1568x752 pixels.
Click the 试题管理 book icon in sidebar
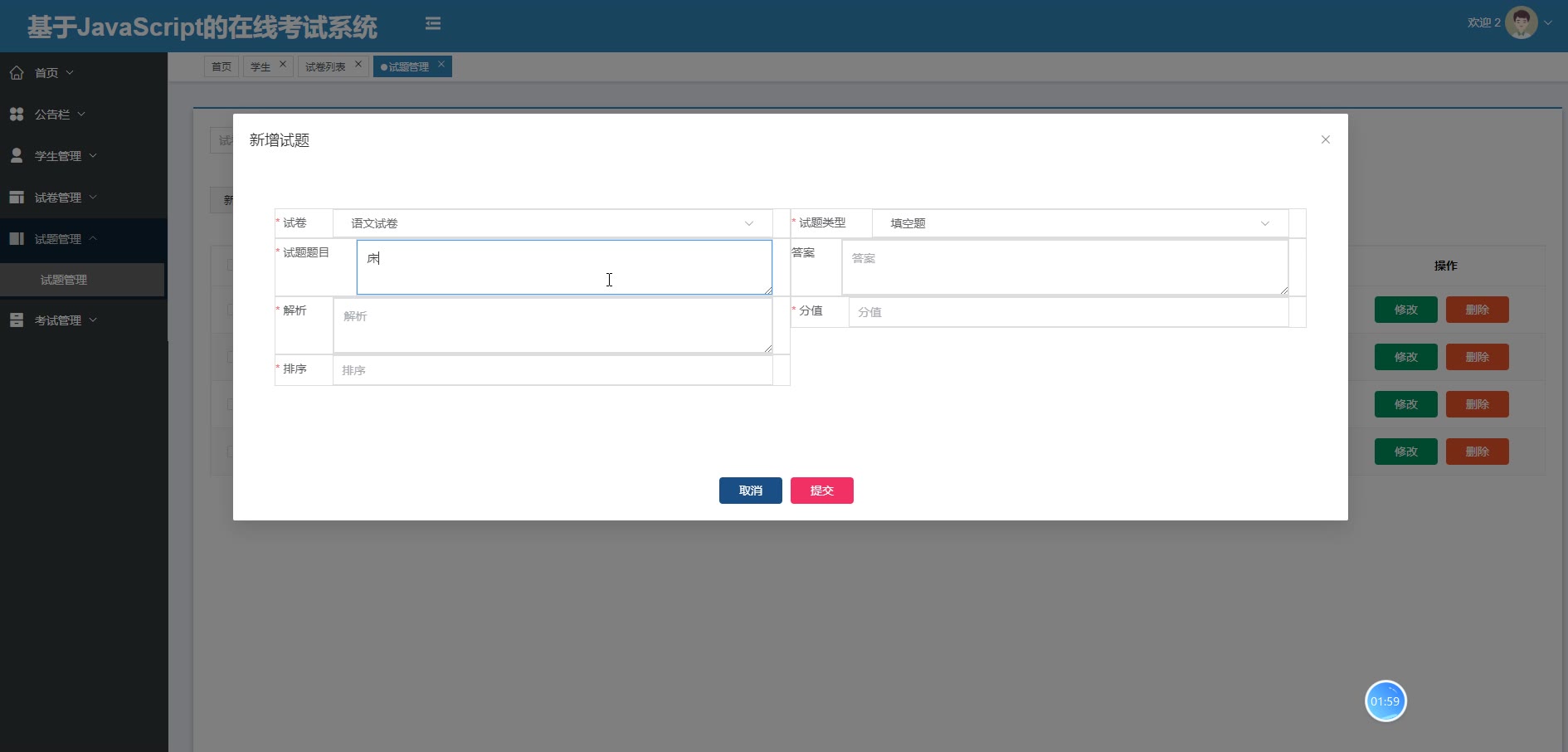[x=17, y=239]
